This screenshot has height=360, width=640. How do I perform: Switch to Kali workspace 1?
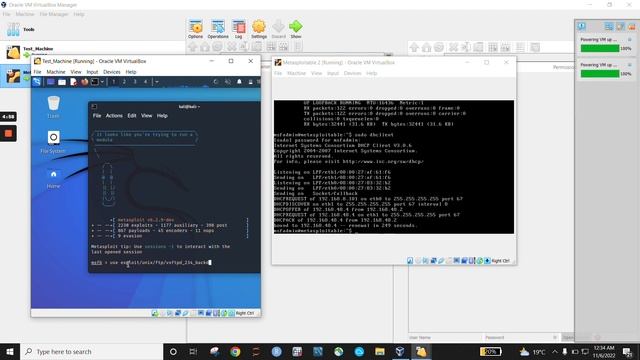(x=113, y=82)
